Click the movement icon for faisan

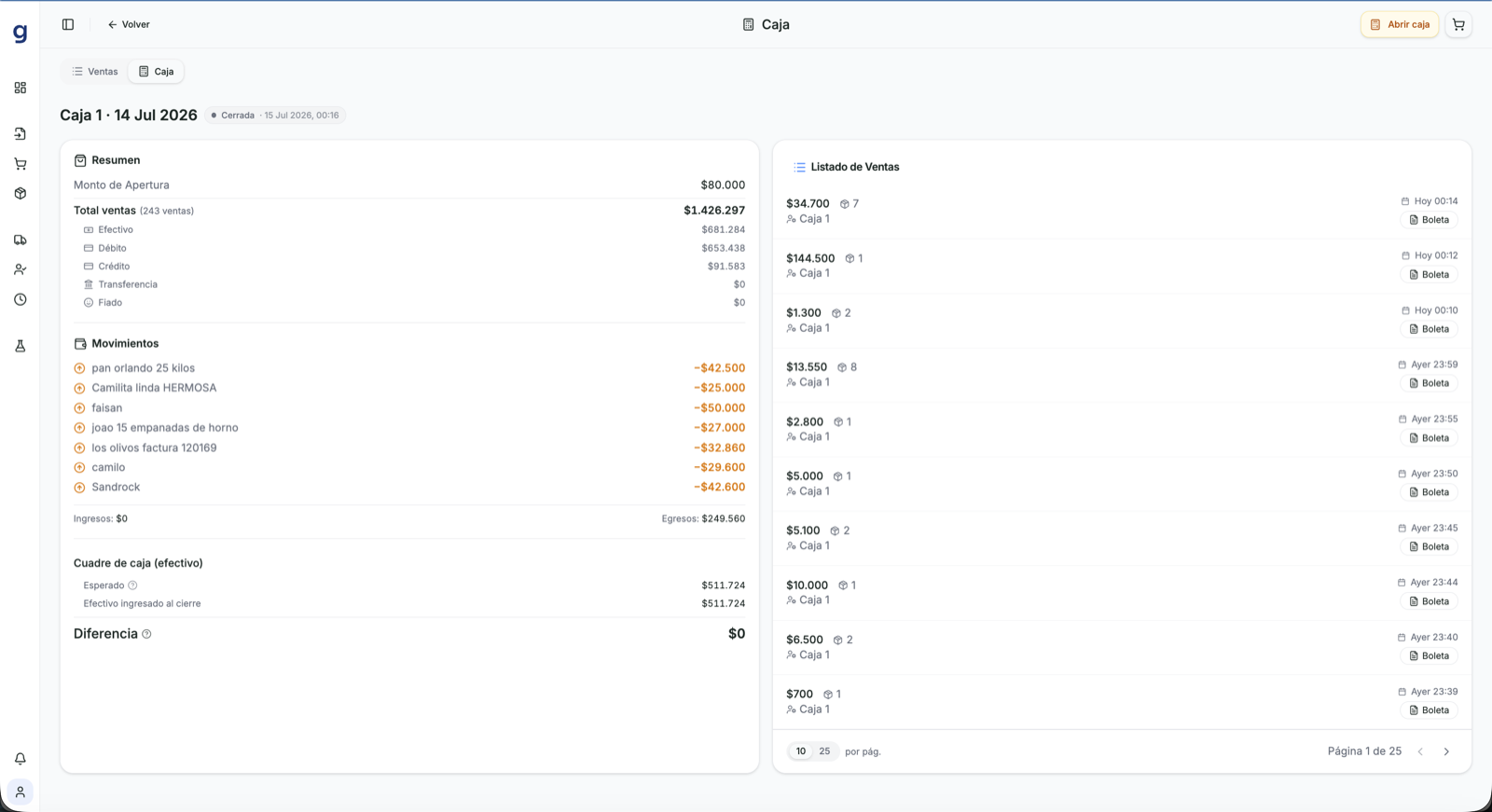pos(79,408)
